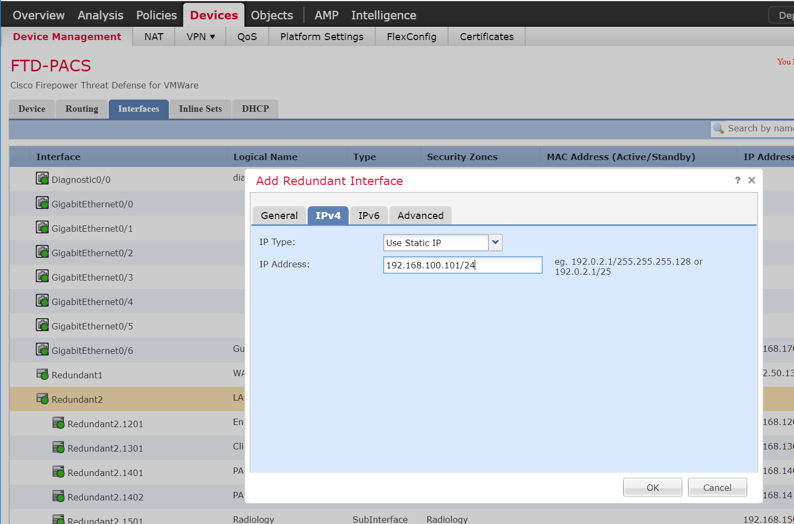This screenshot has height=524, width=794.
Task: Switch to the Device tab
Action: pyautogui.click(x=32, y=109)
